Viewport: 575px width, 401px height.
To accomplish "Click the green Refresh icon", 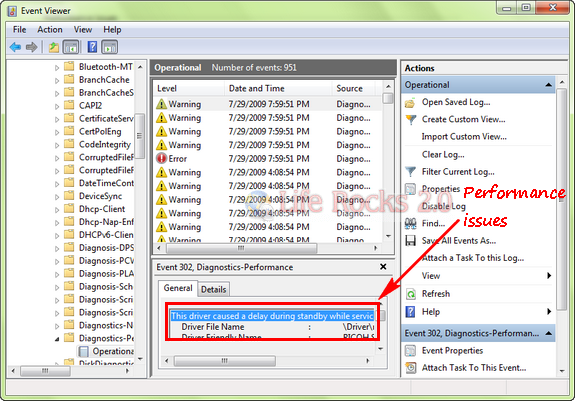I will [411, 294].
